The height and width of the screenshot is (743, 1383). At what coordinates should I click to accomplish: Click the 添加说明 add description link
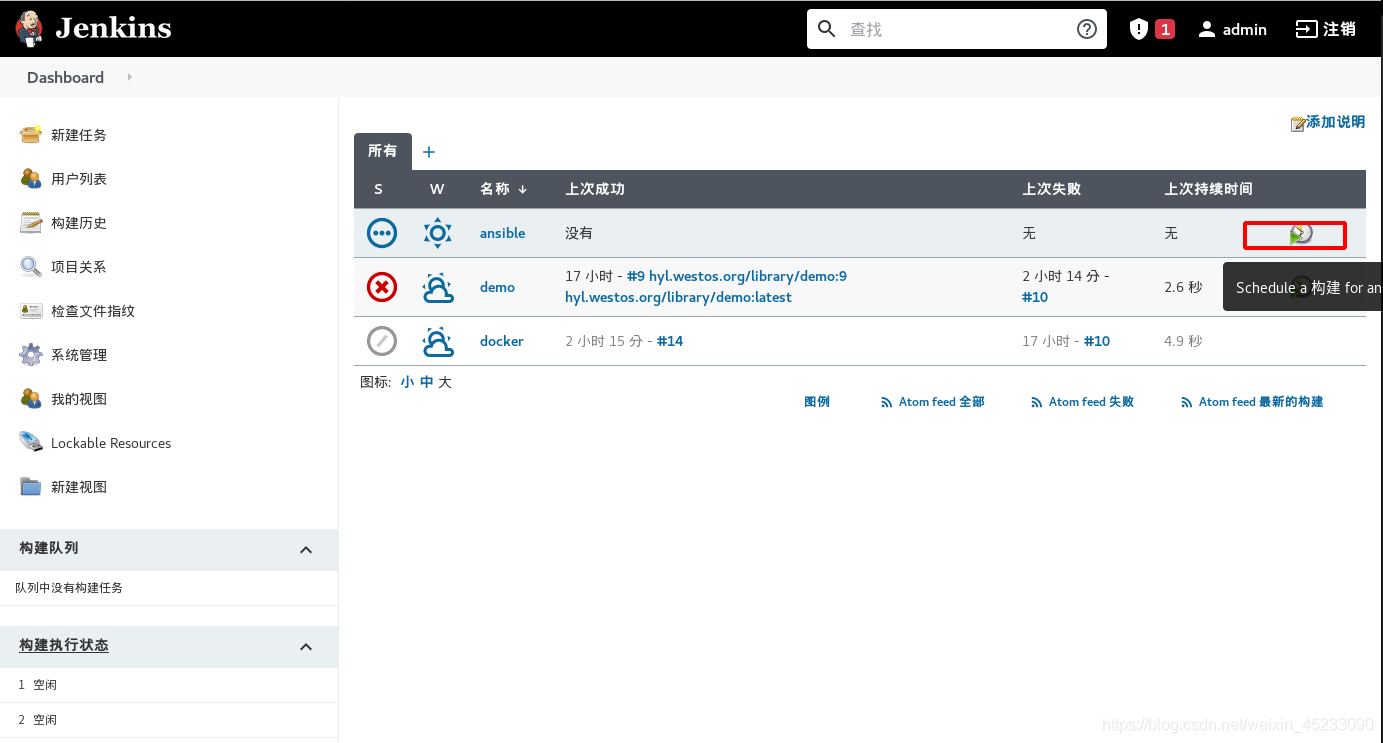tap(1335, 122)
